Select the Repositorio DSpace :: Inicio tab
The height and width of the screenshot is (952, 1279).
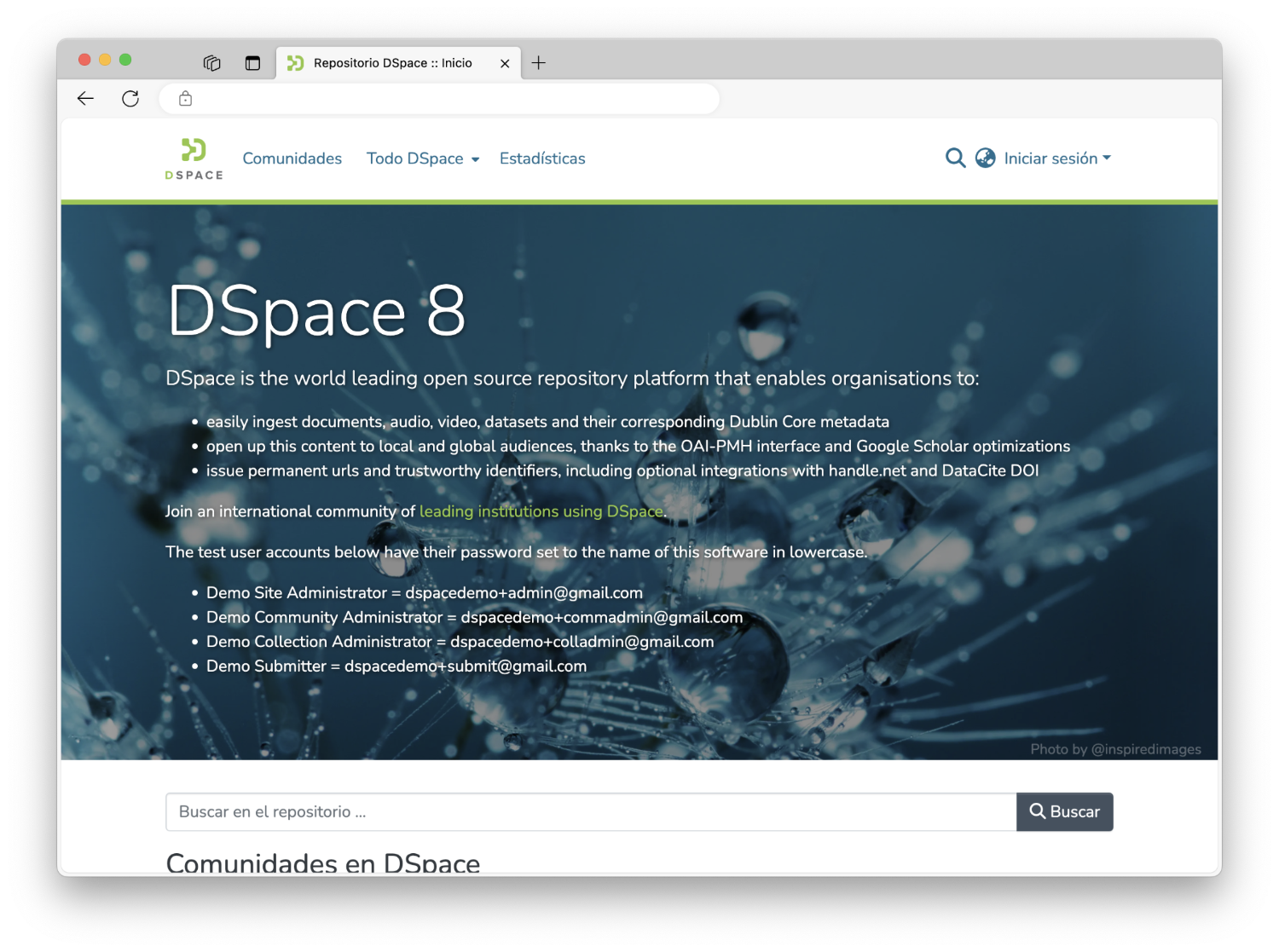(399, 63)
